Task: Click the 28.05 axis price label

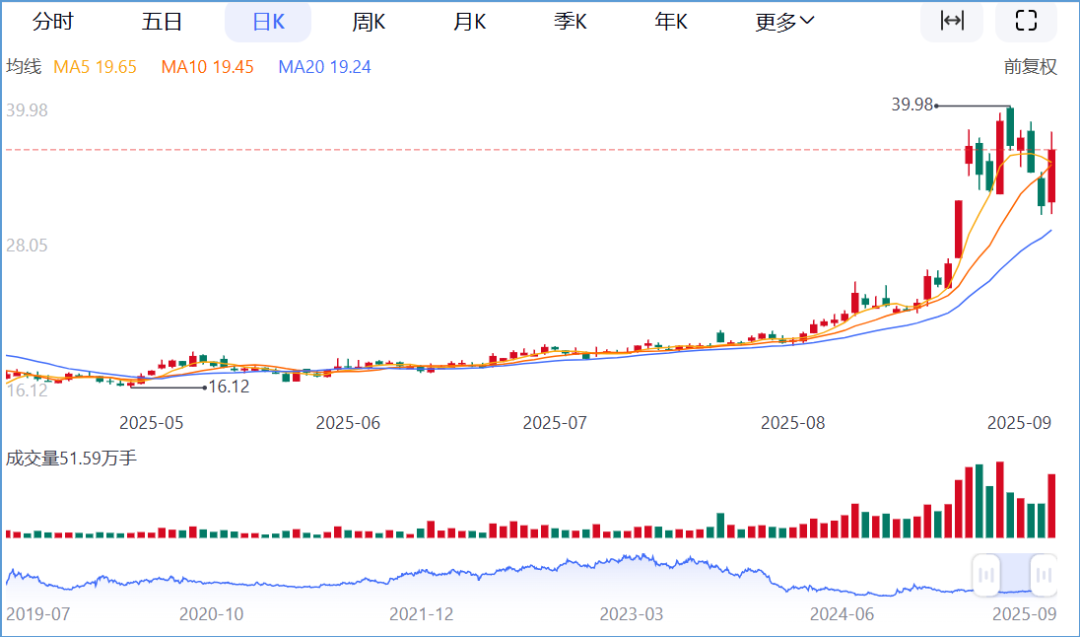Action: tap(27, 245)
